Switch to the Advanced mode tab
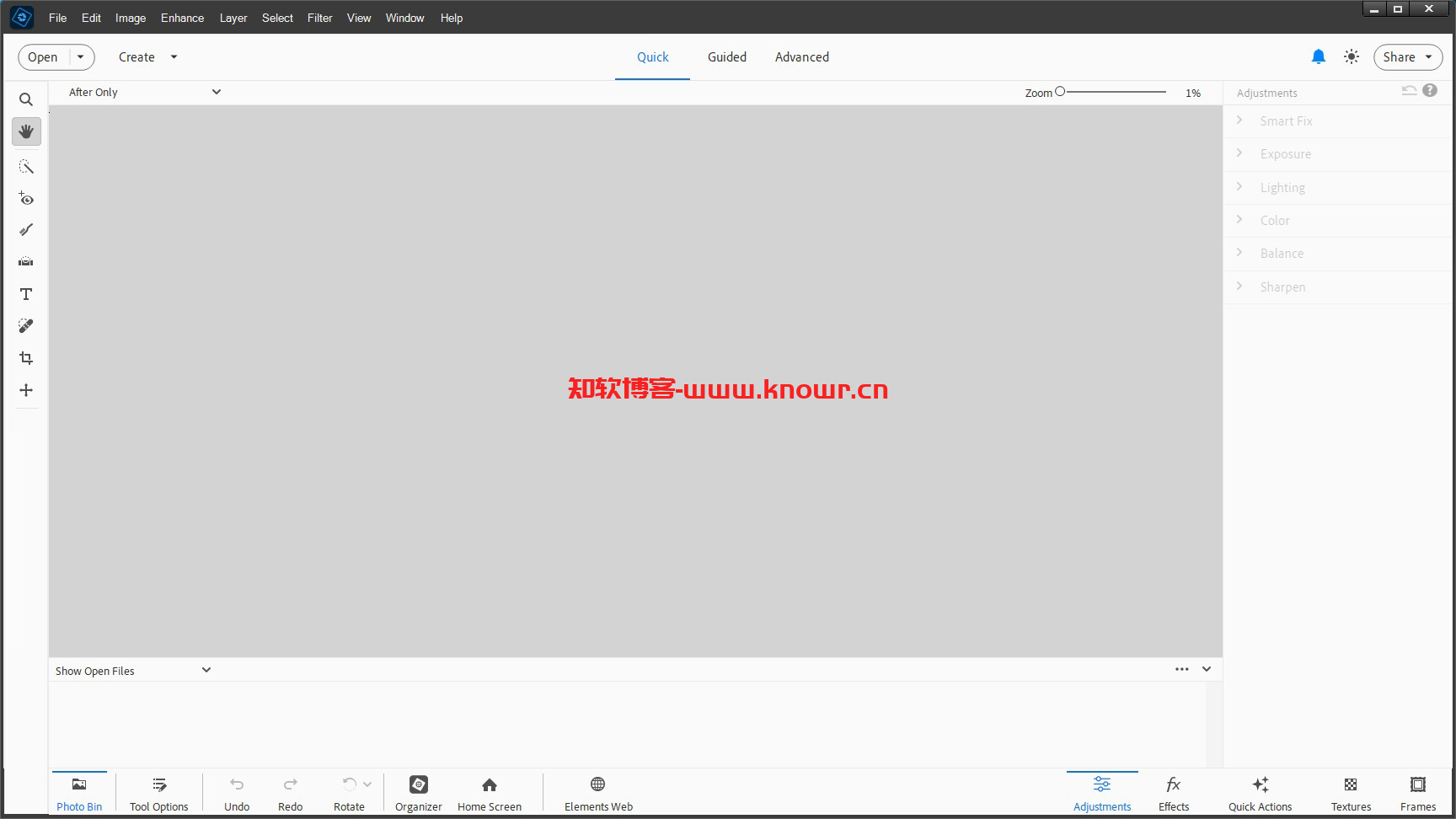1456x819 pixels. pyautogui.click(x=801, y=57)
